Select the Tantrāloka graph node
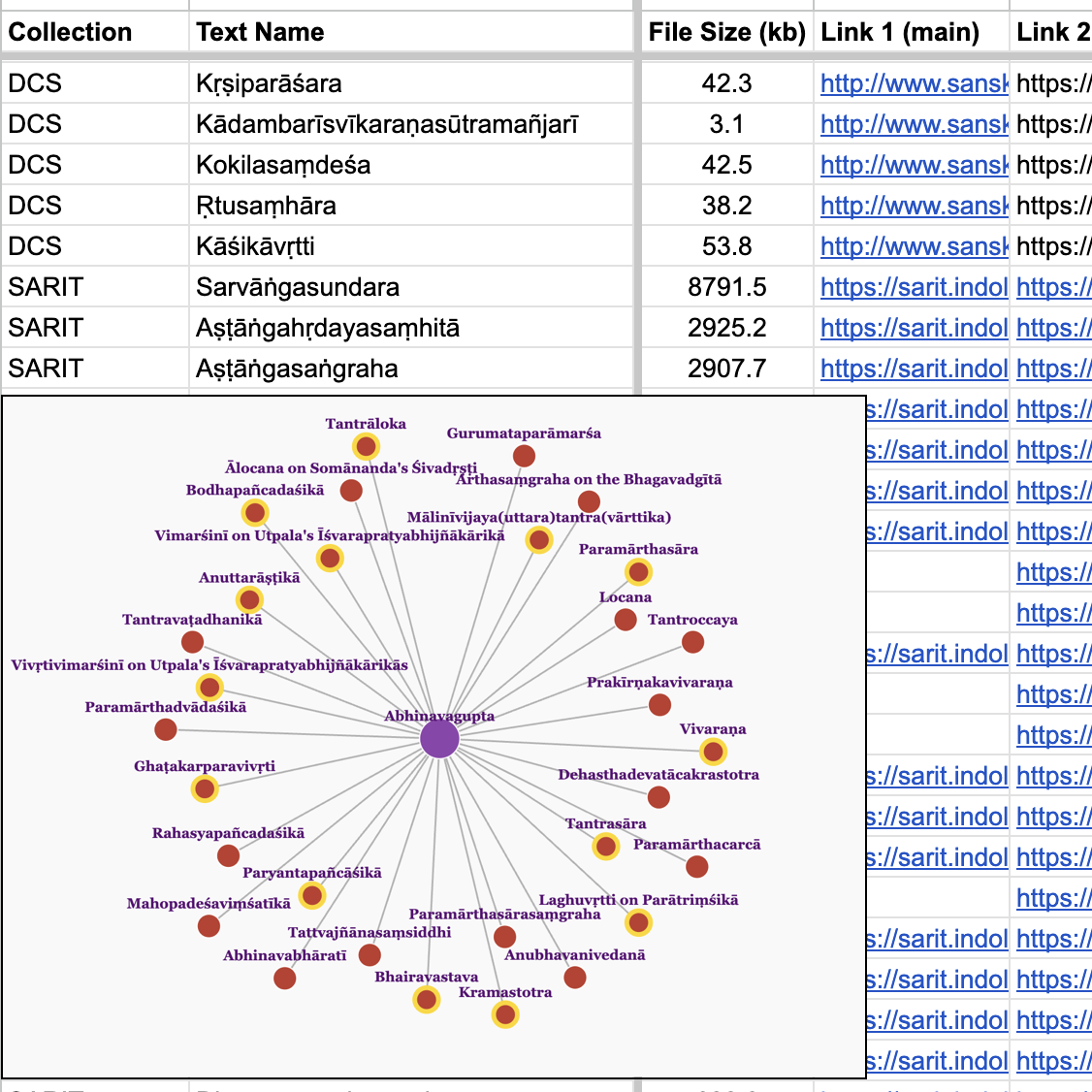 coord(366,446)
